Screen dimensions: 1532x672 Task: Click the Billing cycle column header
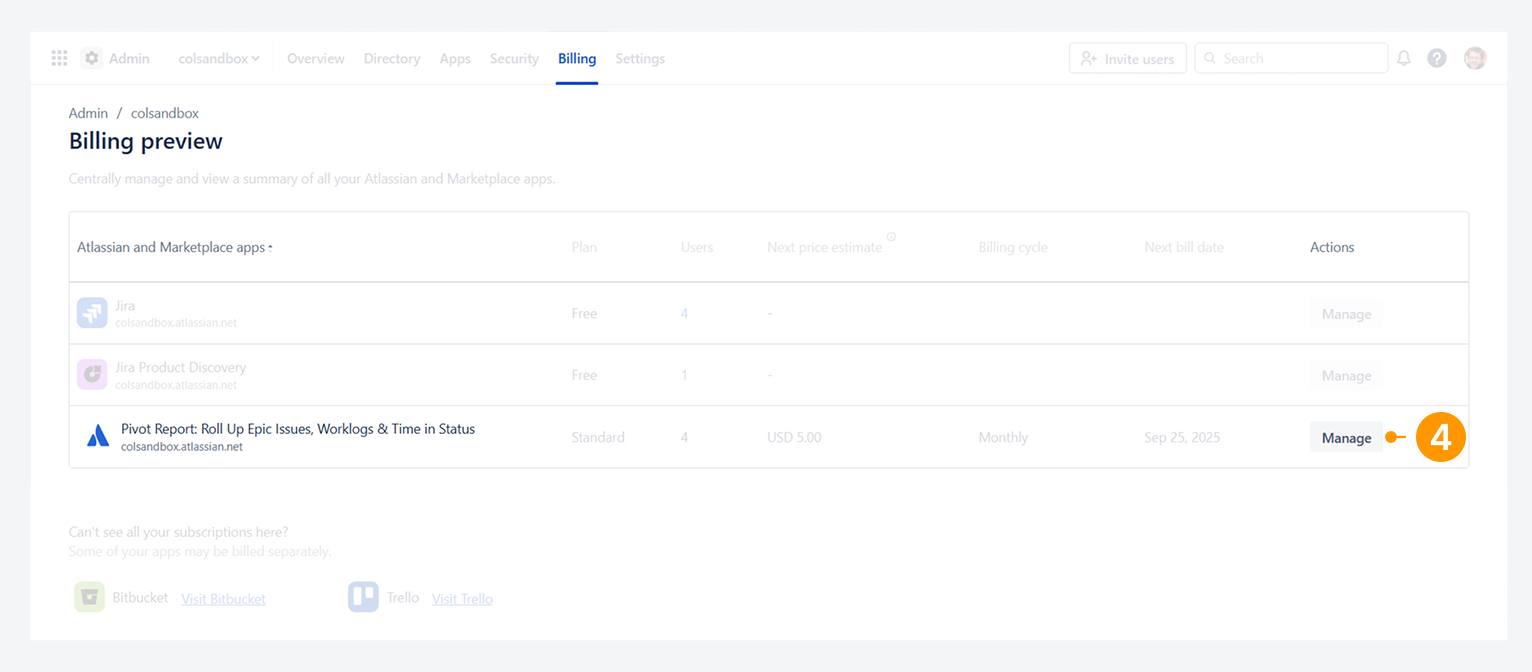click(x=1013, y=247)
